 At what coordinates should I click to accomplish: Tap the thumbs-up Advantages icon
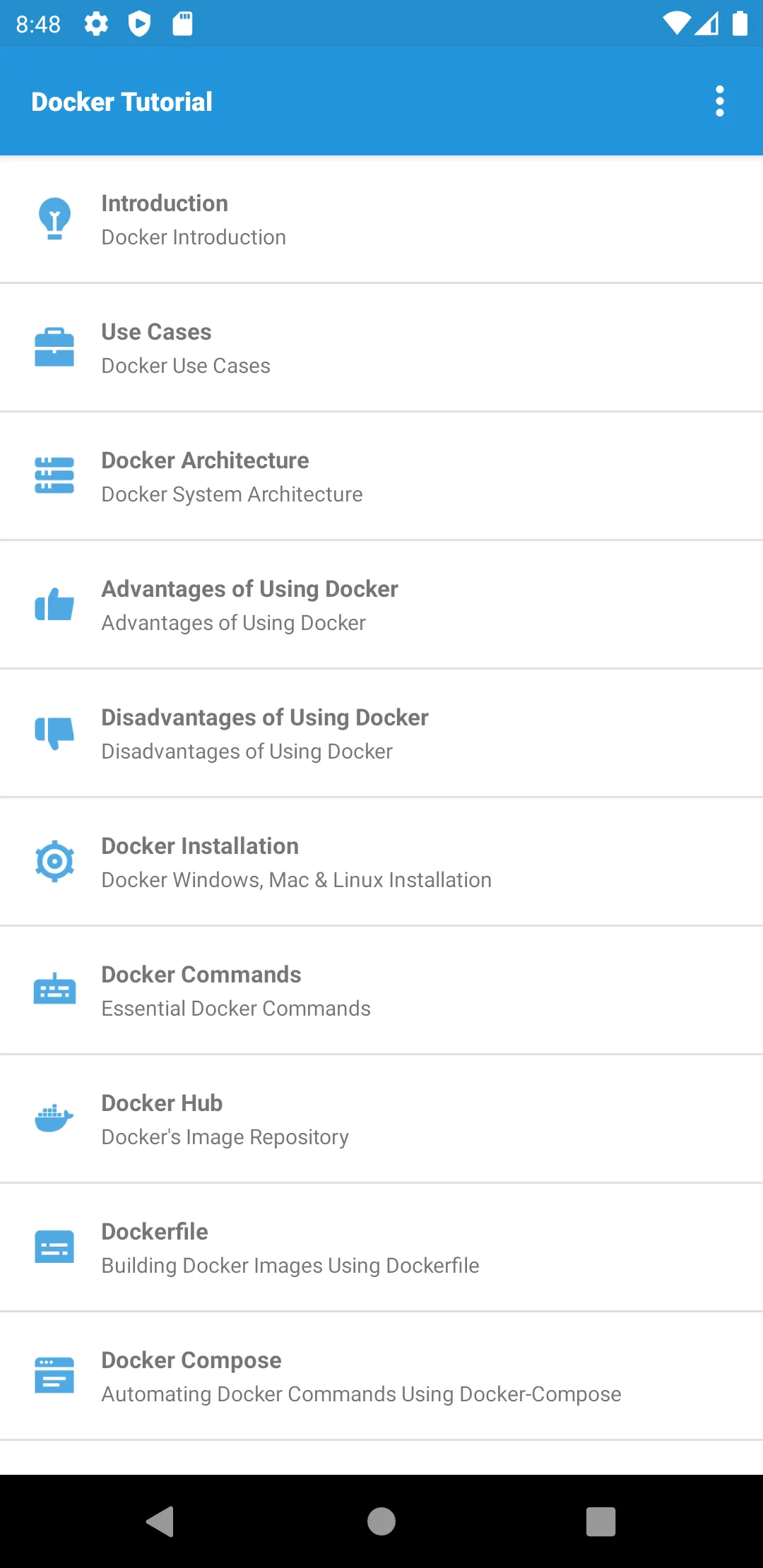click(54, 604)
